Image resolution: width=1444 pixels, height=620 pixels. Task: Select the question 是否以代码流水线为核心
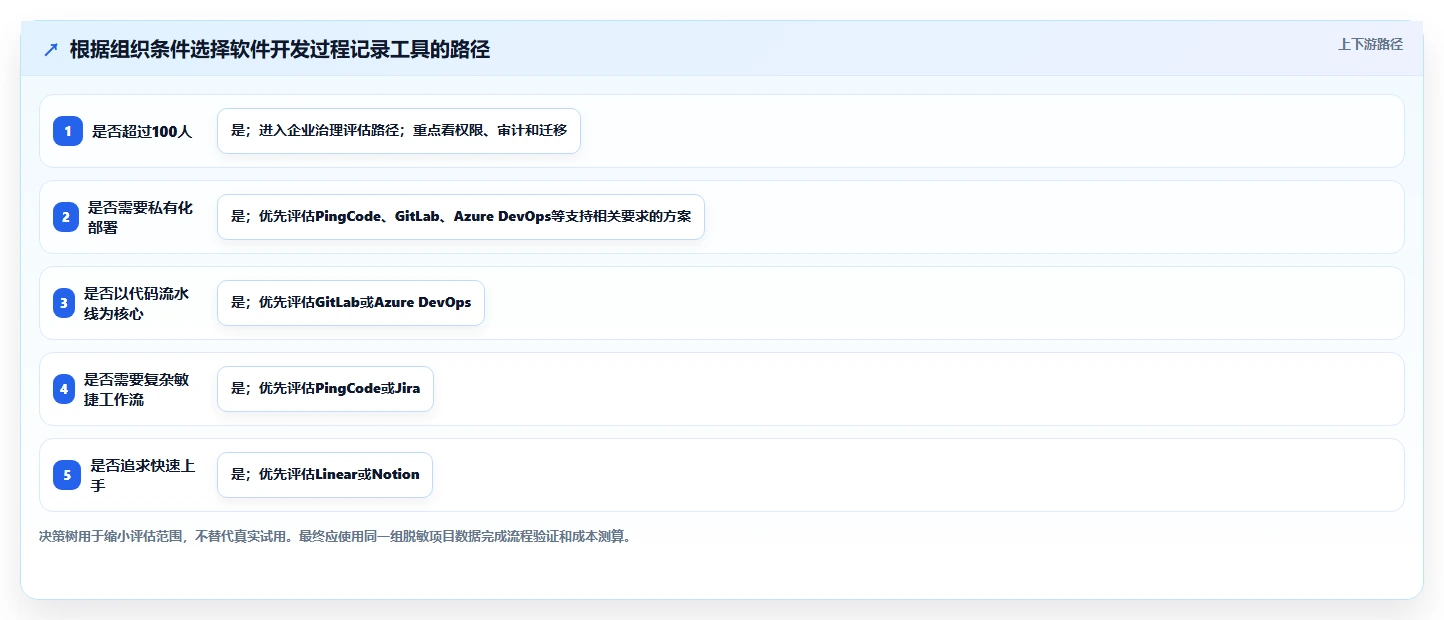click(x=136, y=303)
